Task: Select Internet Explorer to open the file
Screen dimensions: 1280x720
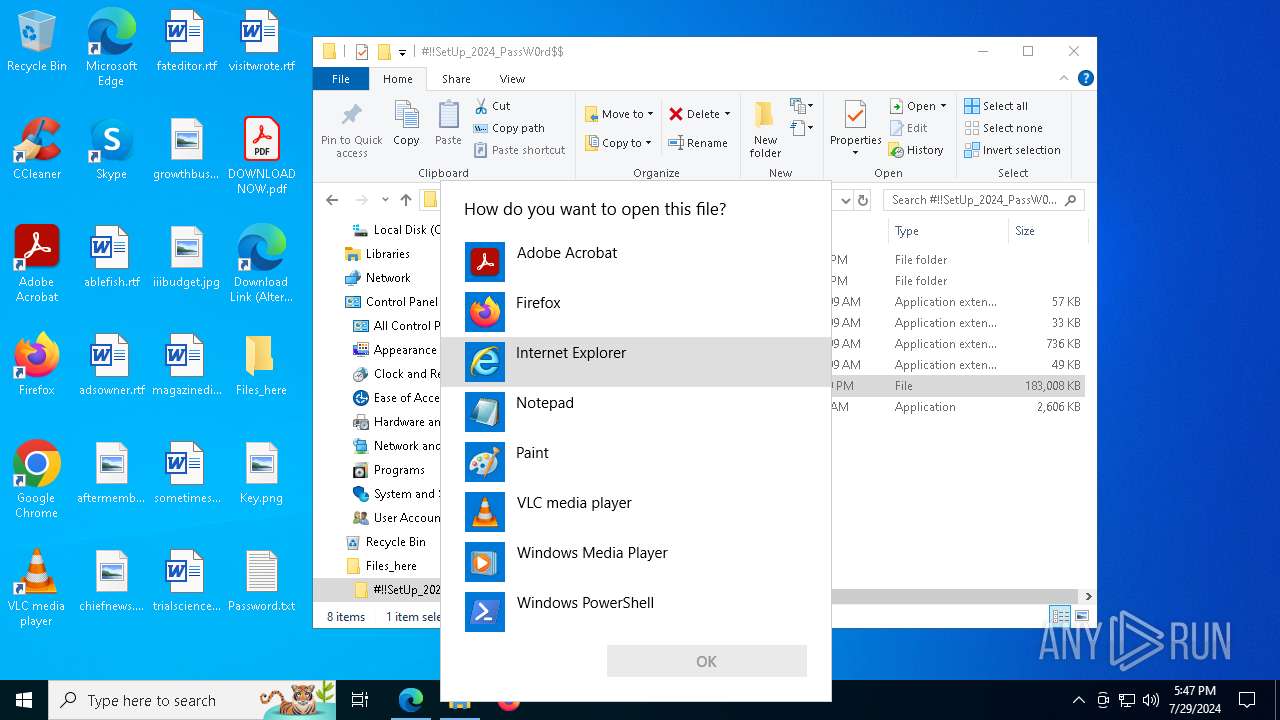Action: (x=635, y=362)
